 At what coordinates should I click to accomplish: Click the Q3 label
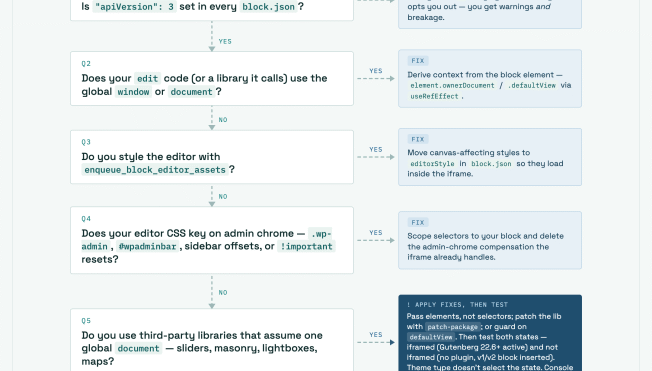pyautogui.click(x=86, y=142)
